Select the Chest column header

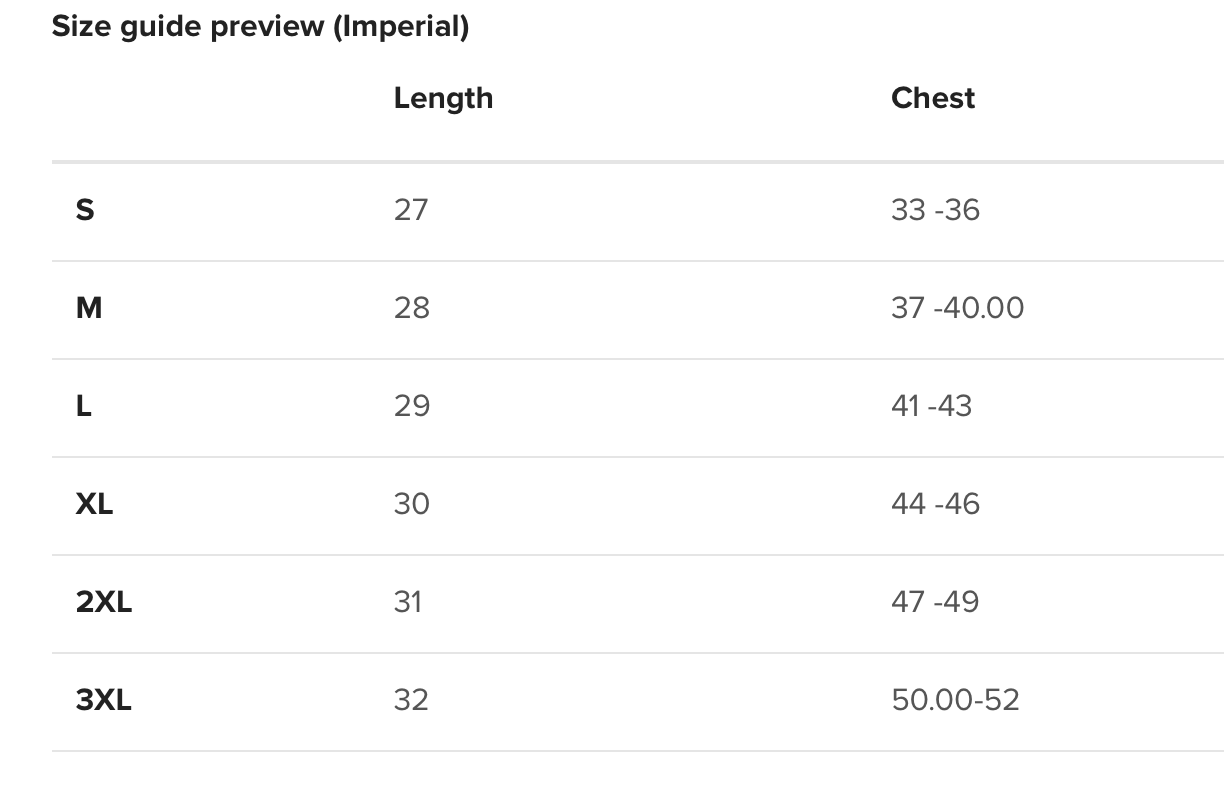click(933, 98)
